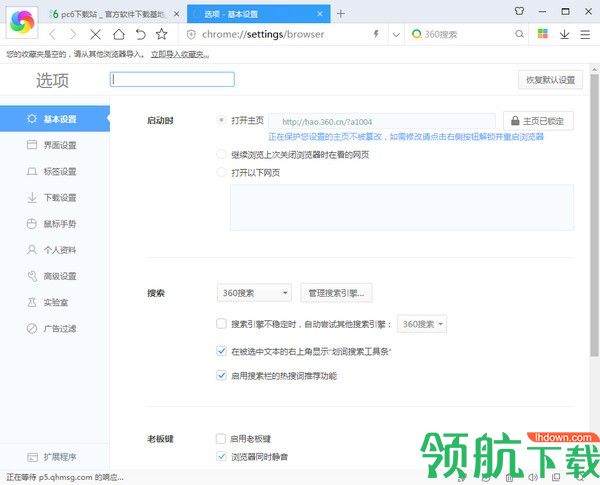Screen dimensions: 600x485
Task: Open the colorful app grid icon
Action: [x=543, y=34]
